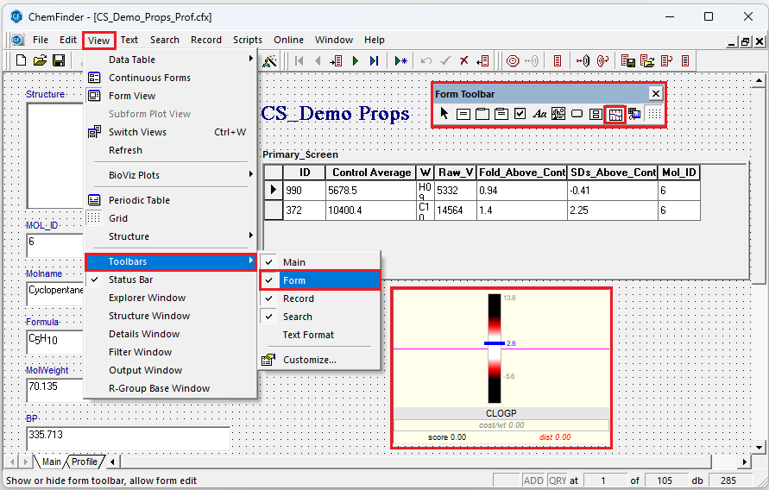Screen dimensions: 769x490
Task: Select the plain text tool in Form Toolbar
Action: (539, 114)
